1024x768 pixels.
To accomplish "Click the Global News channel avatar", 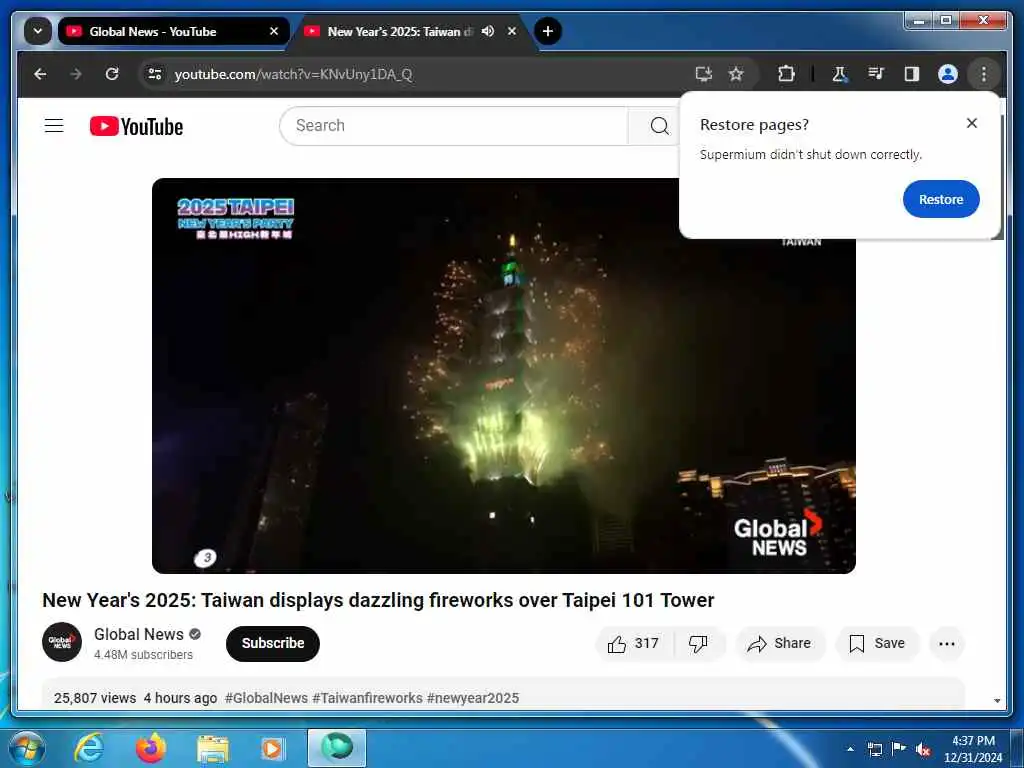I will (x=62, y=642).
